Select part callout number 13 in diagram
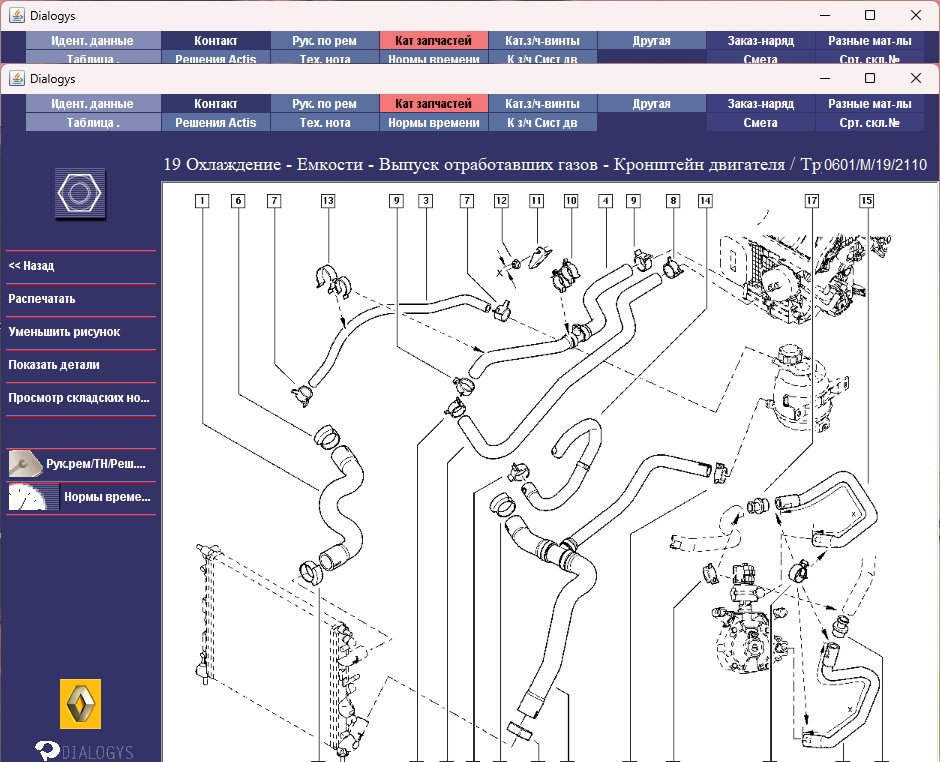Viewport: 940px width, 762px height. [327, 201]
